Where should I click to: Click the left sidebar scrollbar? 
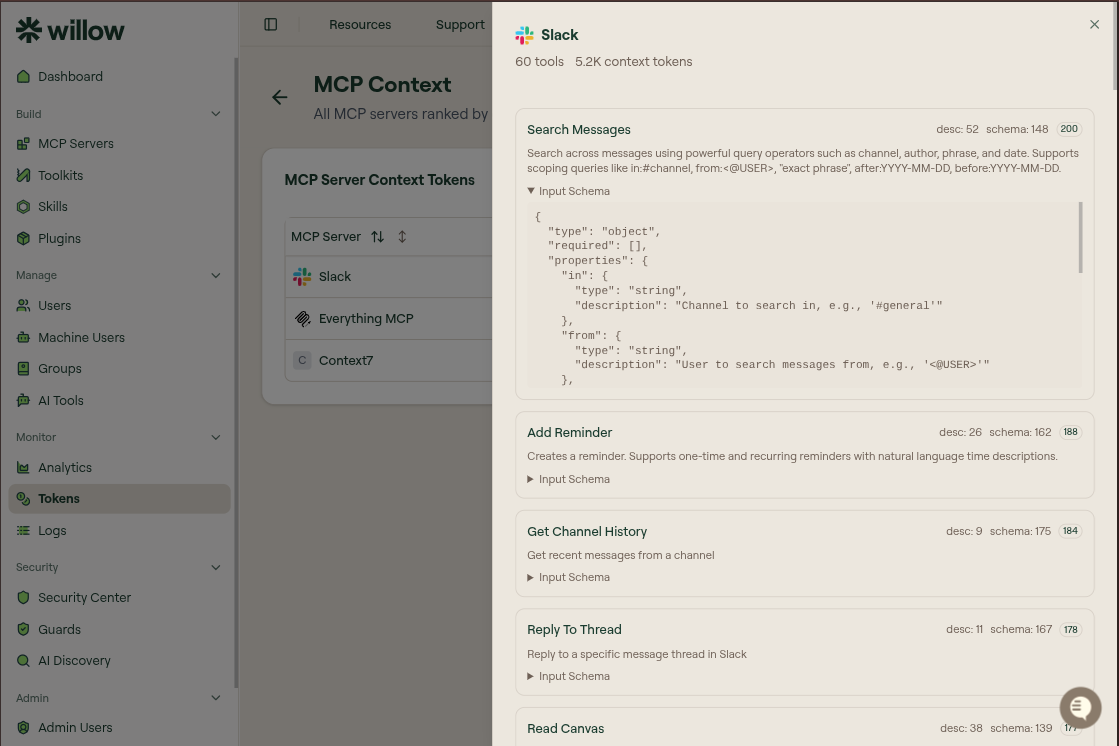[x=236, y=373]
